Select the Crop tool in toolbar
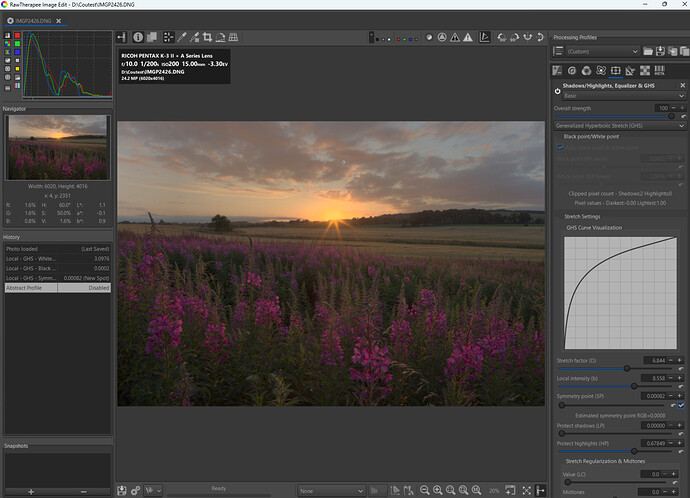 click(x=207, y=37)
